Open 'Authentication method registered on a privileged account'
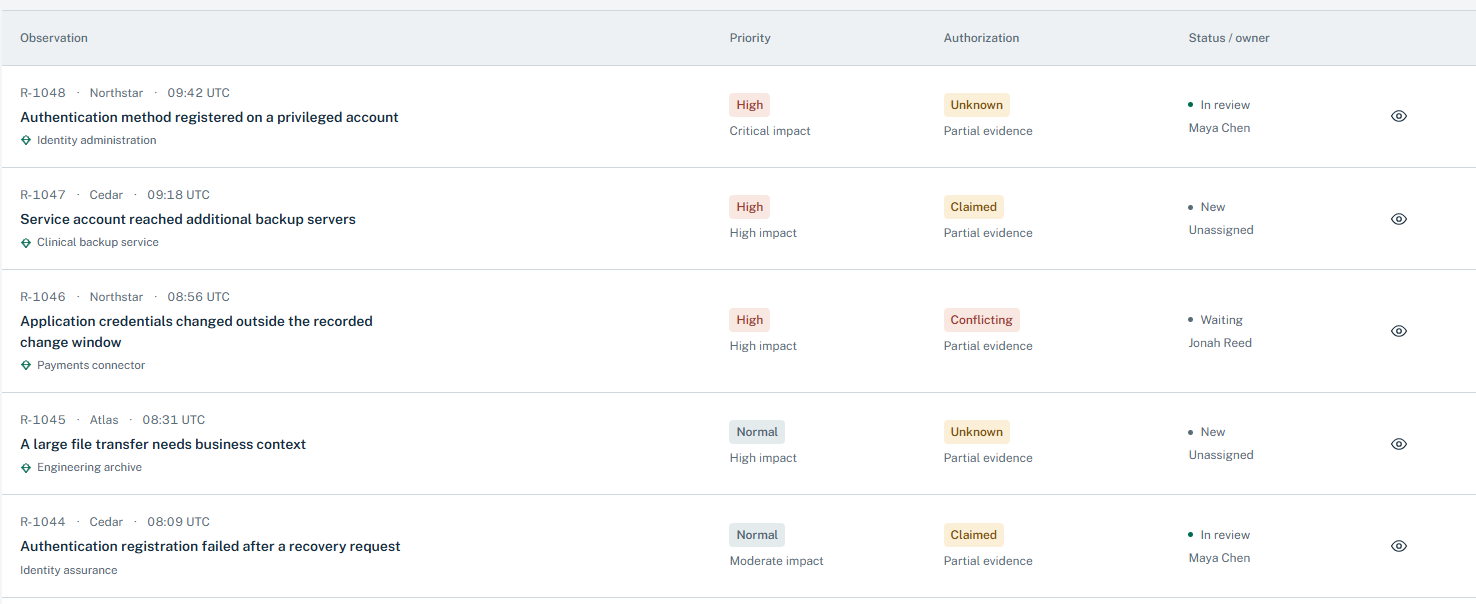 tap(209, 117)
